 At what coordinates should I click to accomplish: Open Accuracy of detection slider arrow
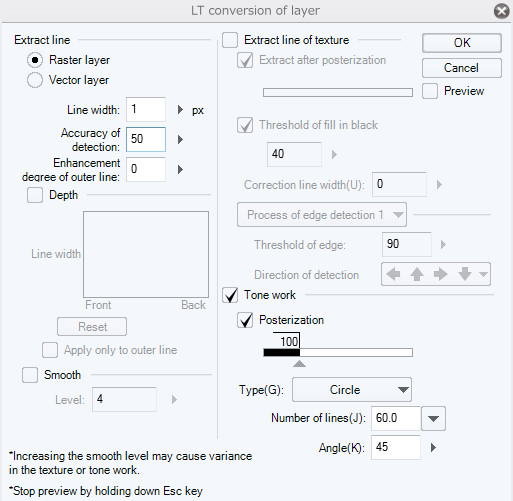(x=180, y=139)
